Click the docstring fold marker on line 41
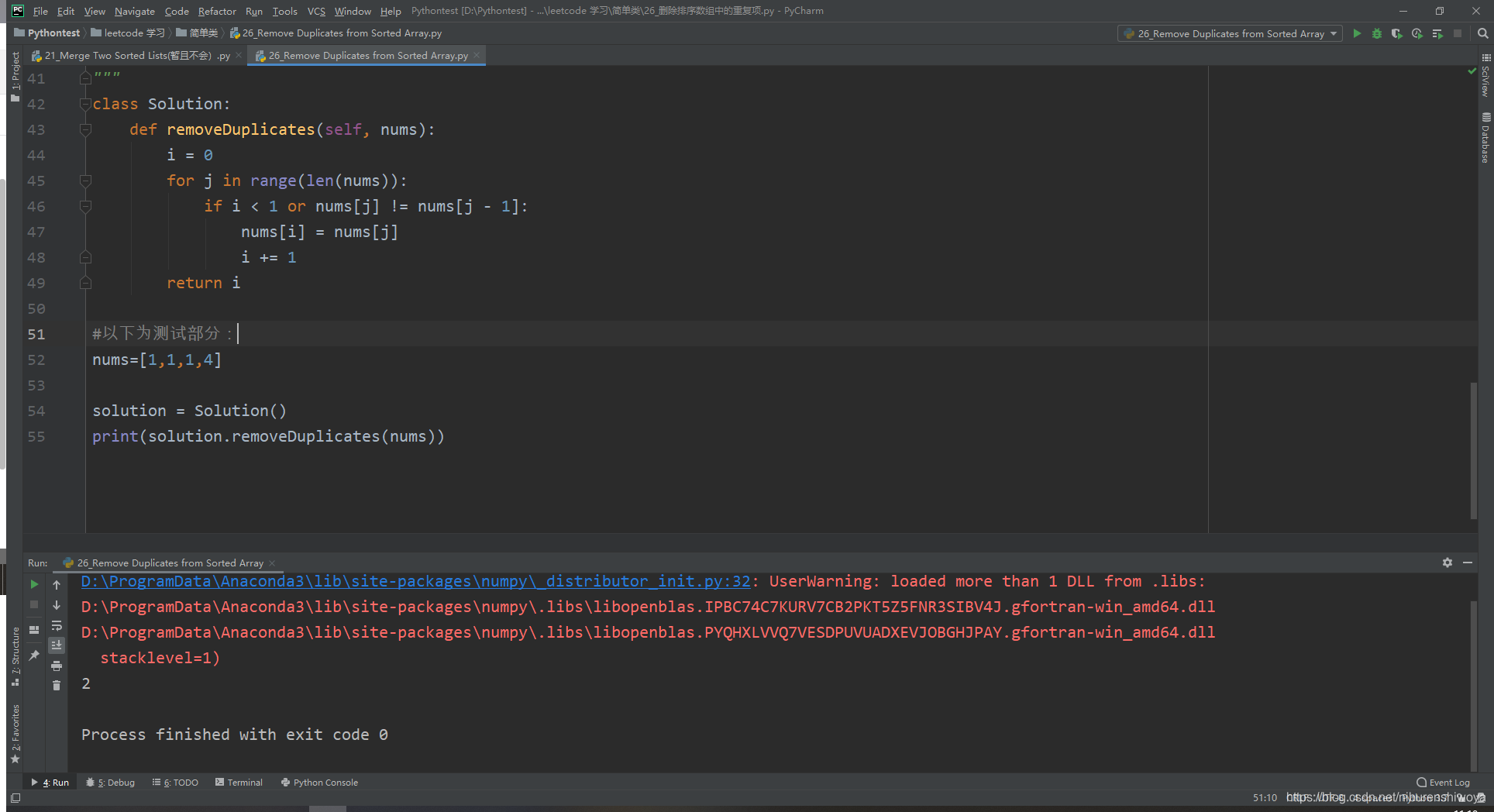 85,78
